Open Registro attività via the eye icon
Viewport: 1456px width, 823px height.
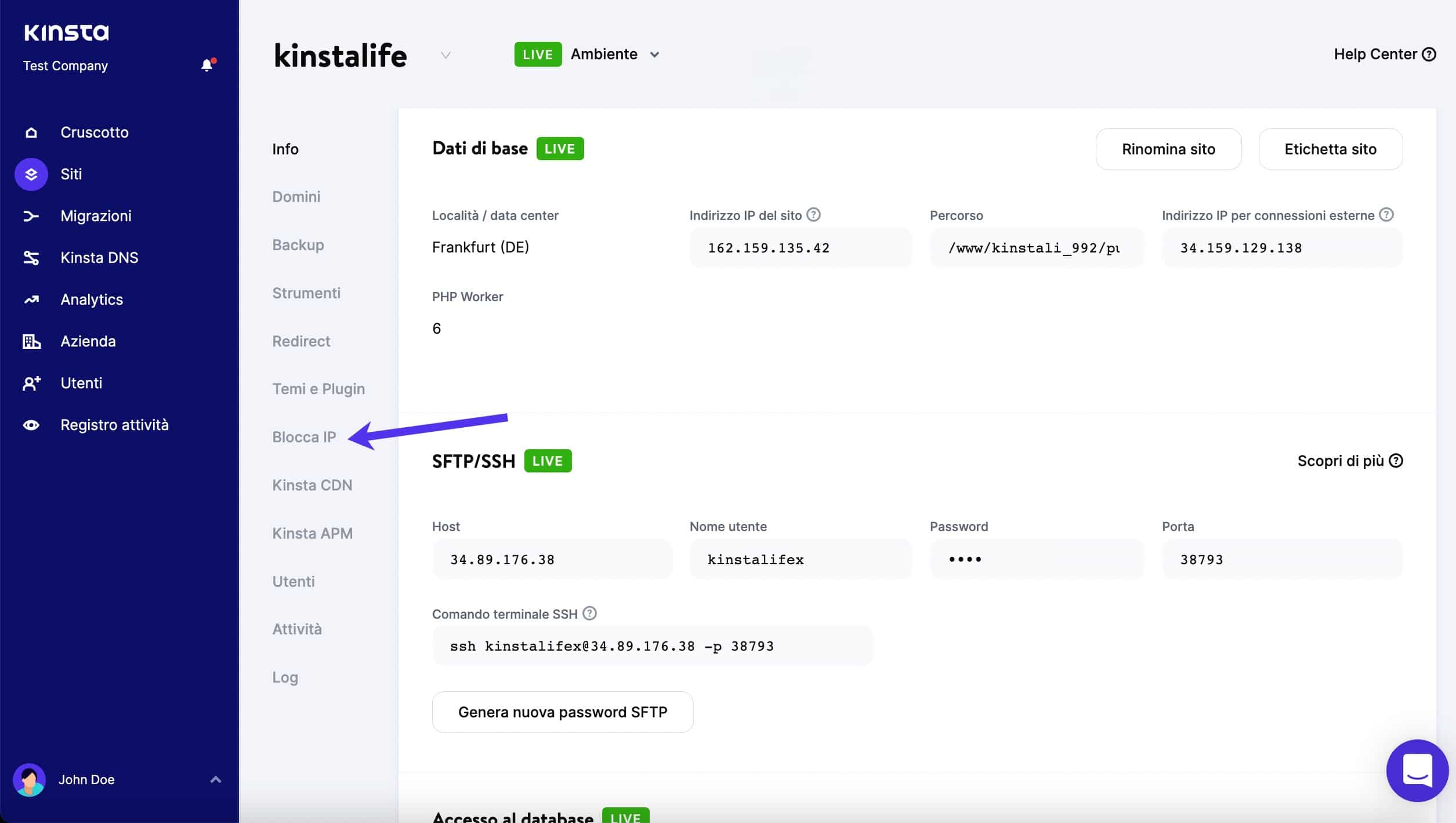(31, 425)
